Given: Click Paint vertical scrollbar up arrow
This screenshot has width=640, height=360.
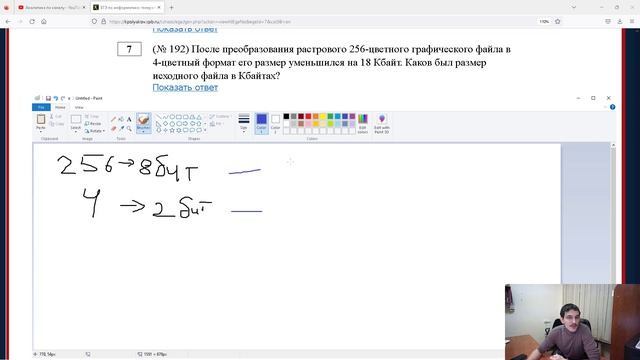Looking at the screenshot, I should pyautogui.click(x=613, y=145).
